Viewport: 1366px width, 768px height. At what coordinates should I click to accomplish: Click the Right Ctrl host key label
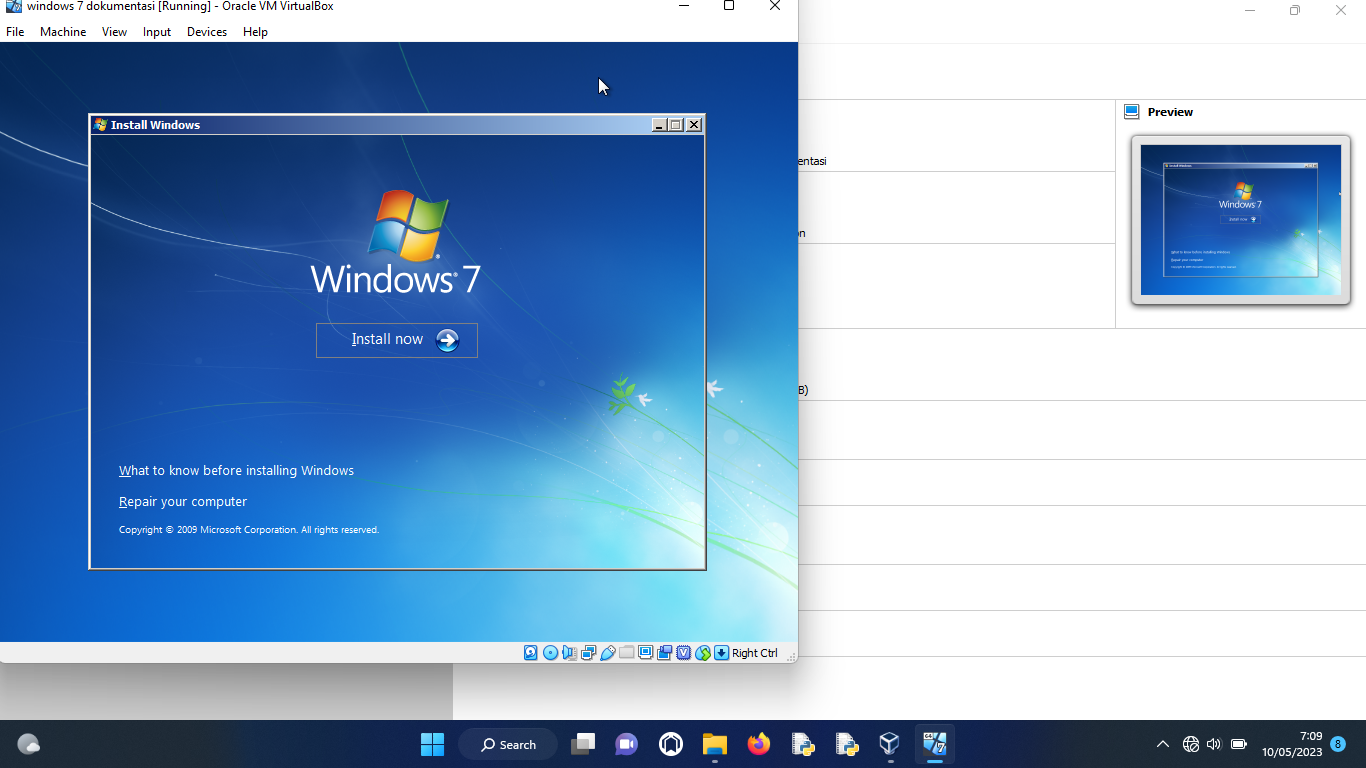[x=754, y=653]
